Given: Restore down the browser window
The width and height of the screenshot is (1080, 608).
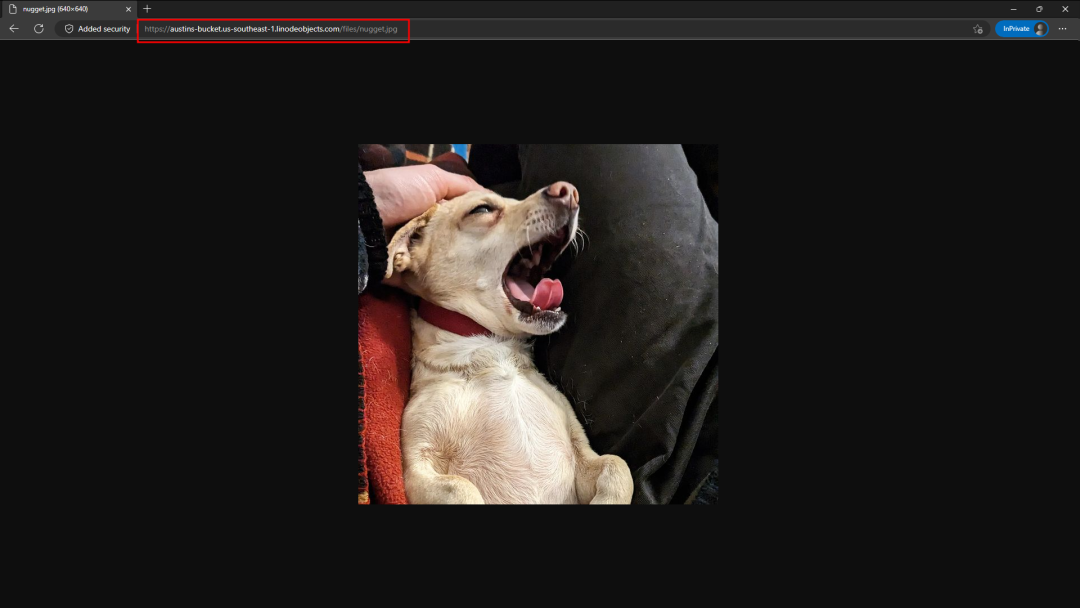Looking at the screenshot, I should coord(1039,9).
